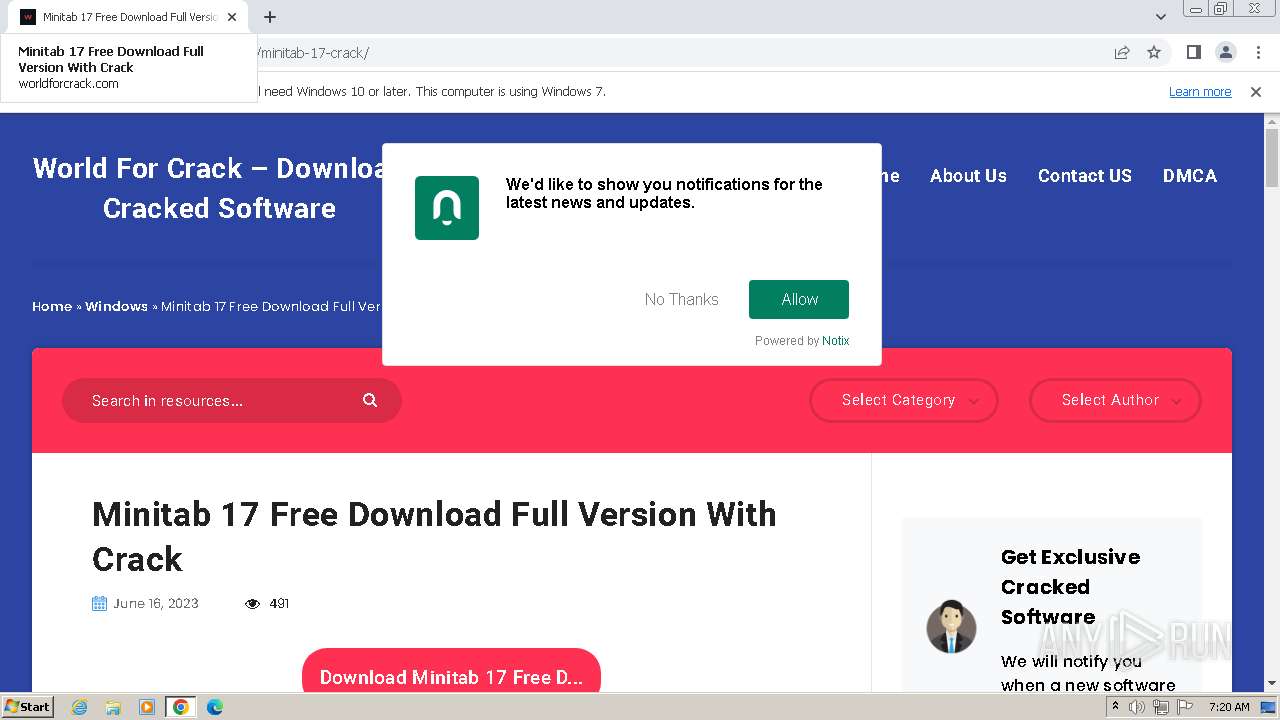
Task: Click the network tray icon
Action: (1160, 707)
